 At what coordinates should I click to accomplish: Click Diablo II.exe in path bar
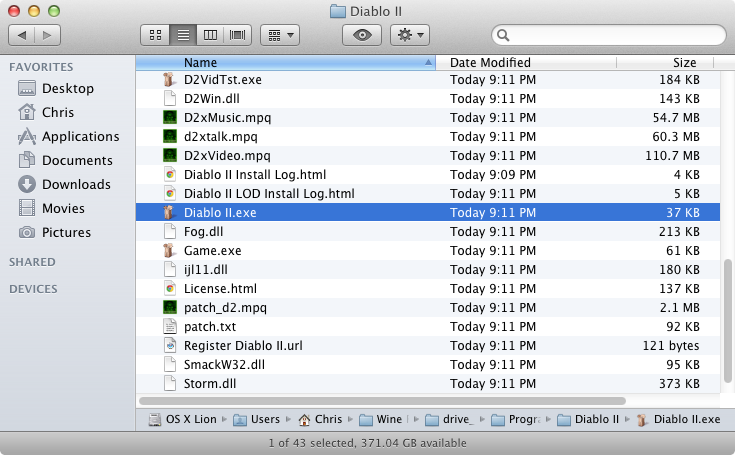678,419
